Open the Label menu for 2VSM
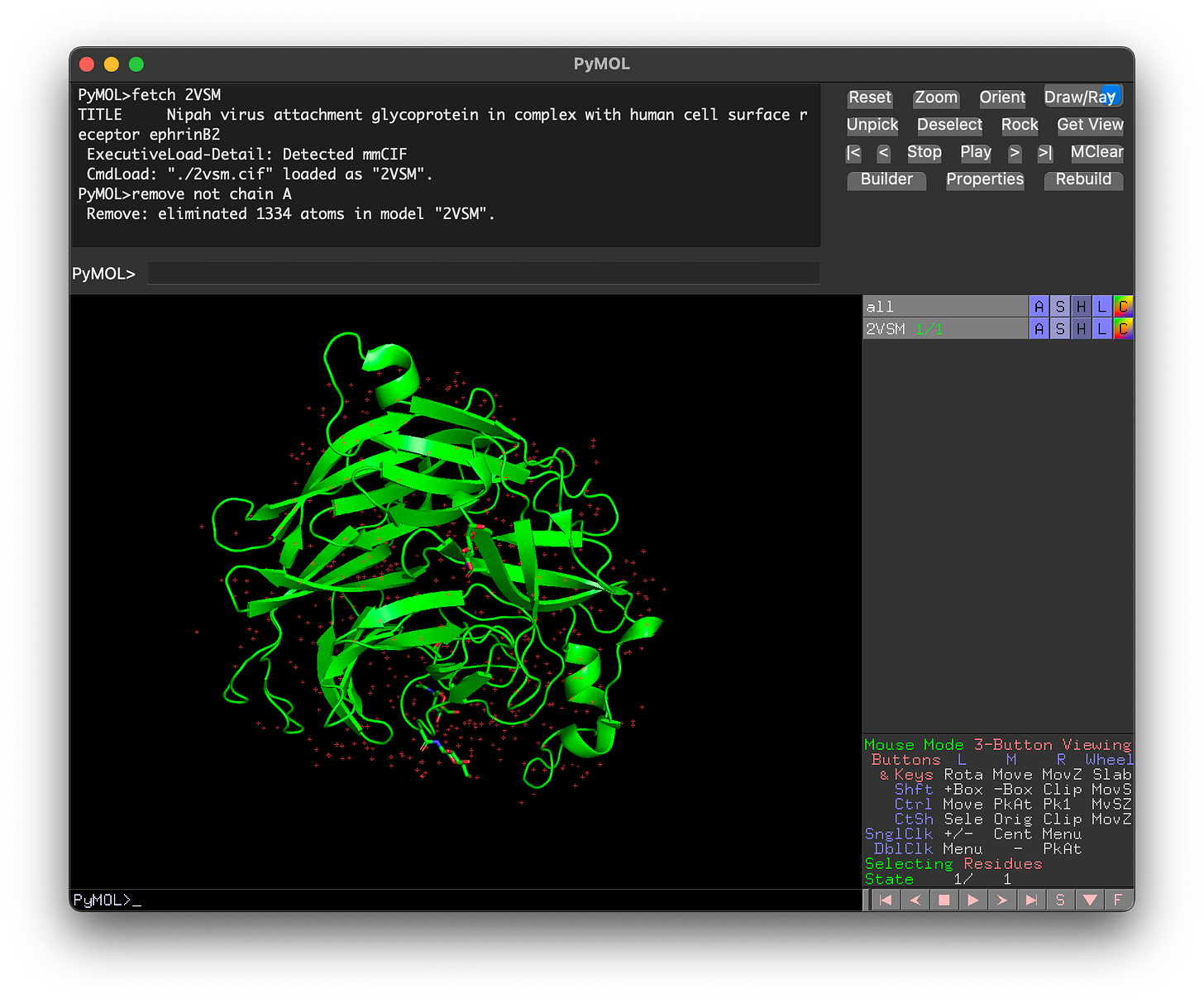The image size is (1204, 1003). tap(1101, 329)
